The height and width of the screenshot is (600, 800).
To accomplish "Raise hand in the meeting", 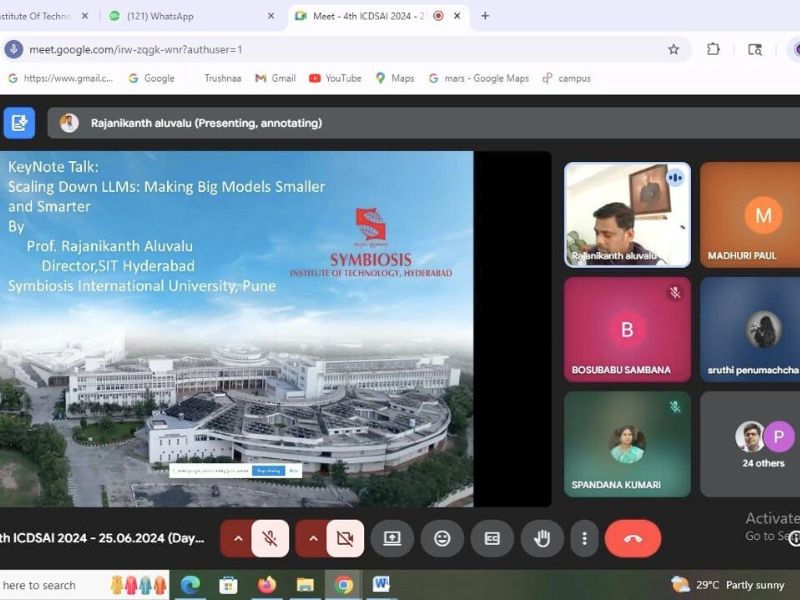I will tap(542, 539).
